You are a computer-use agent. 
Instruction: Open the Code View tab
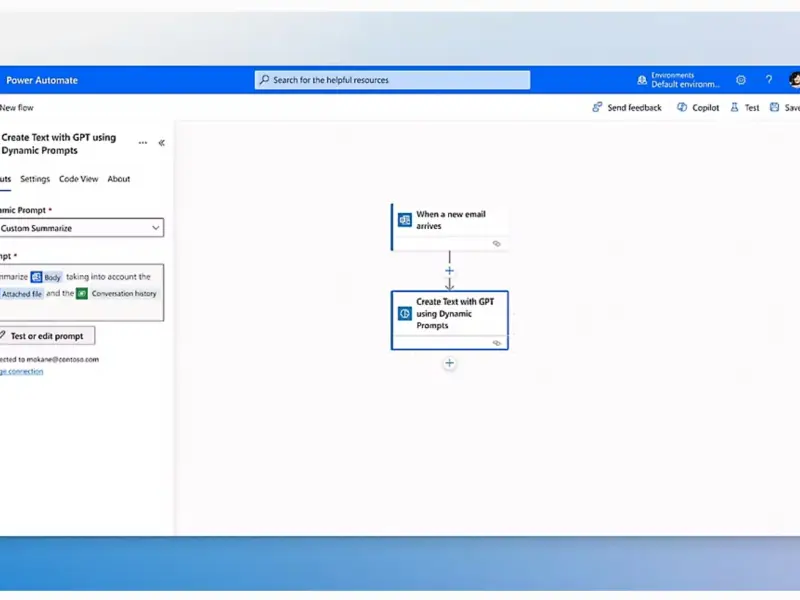(x=78, y=179)
